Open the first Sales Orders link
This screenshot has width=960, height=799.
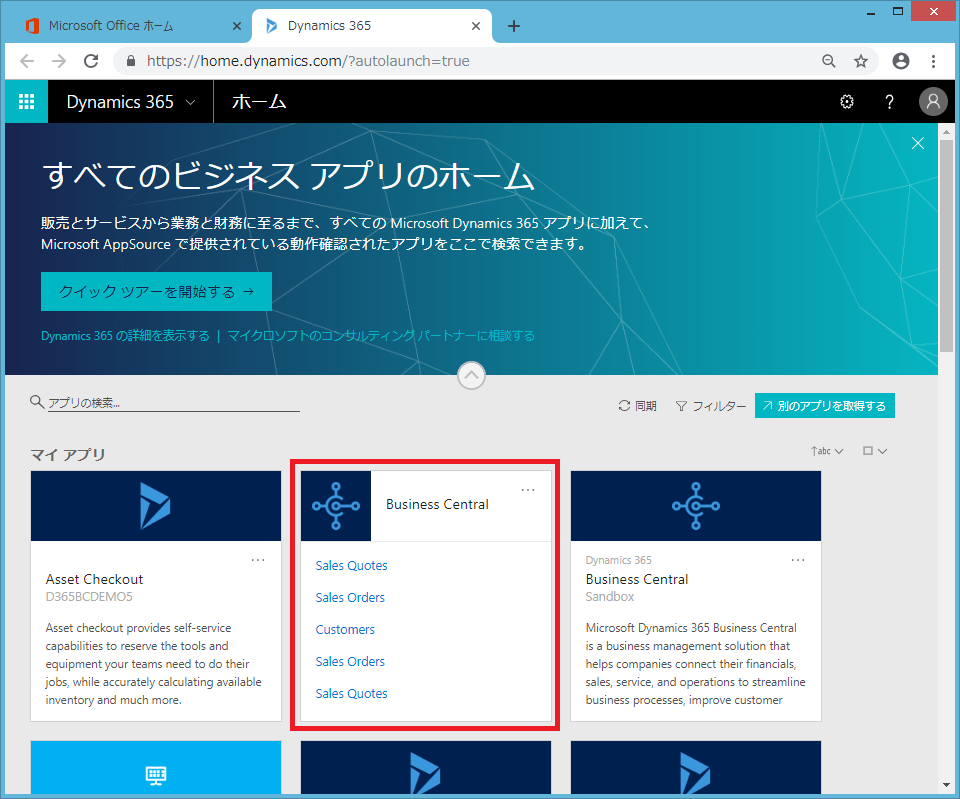coord(350,598)
